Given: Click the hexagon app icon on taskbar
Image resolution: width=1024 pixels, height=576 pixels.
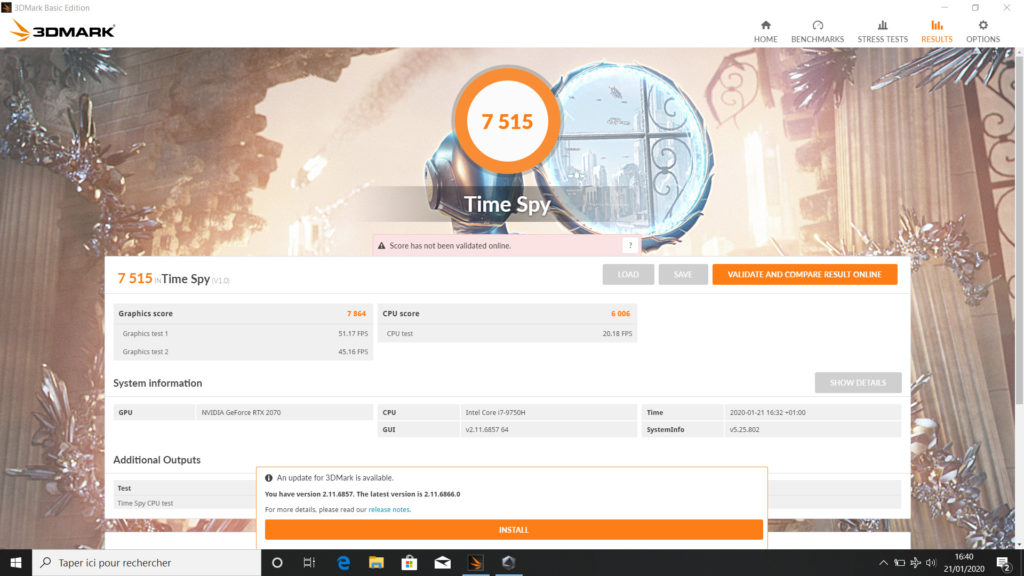Looking at the screenshot, I should [509, 562].
